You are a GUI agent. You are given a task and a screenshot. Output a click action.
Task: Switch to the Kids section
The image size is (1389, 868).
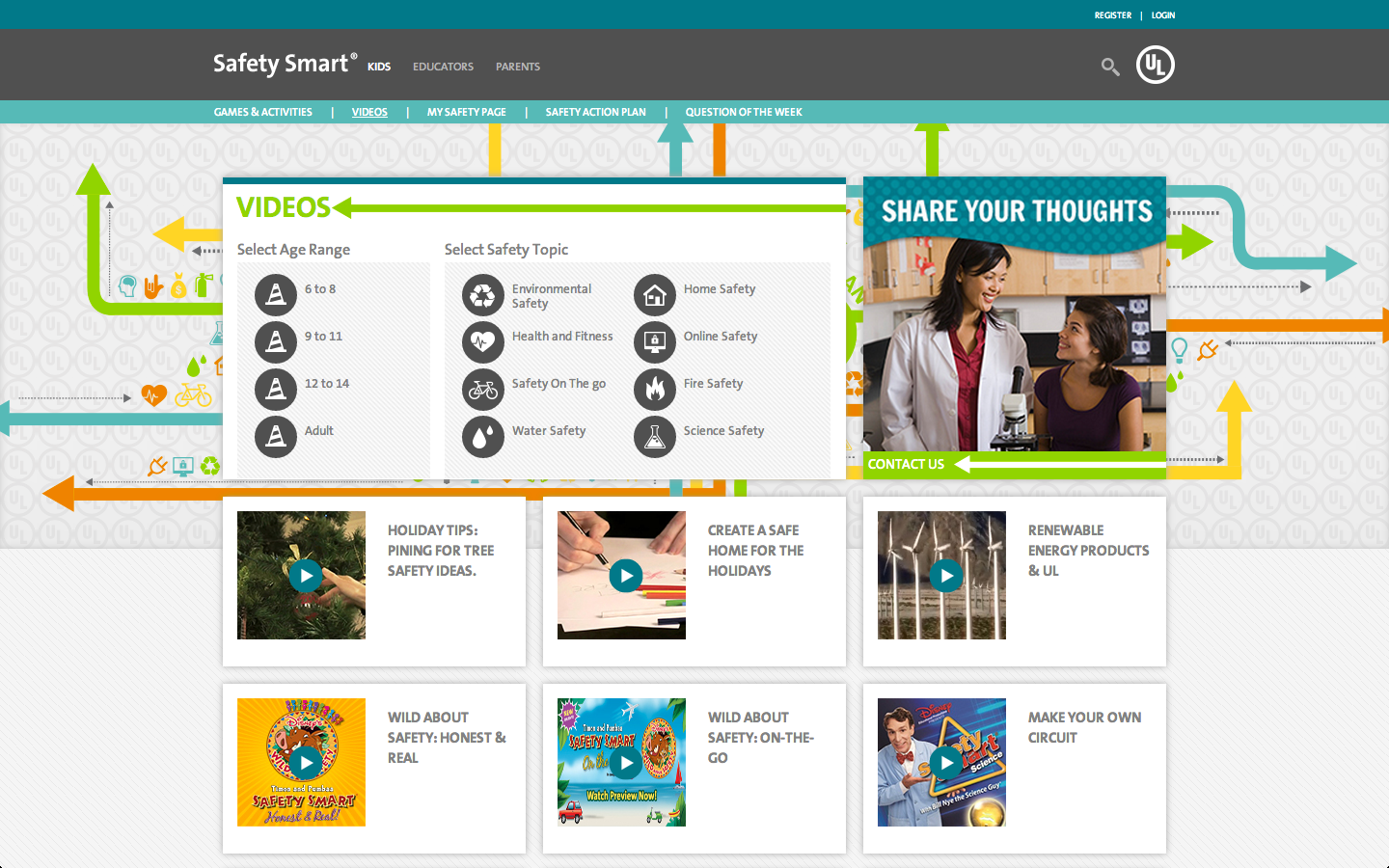tap(379, 67)
